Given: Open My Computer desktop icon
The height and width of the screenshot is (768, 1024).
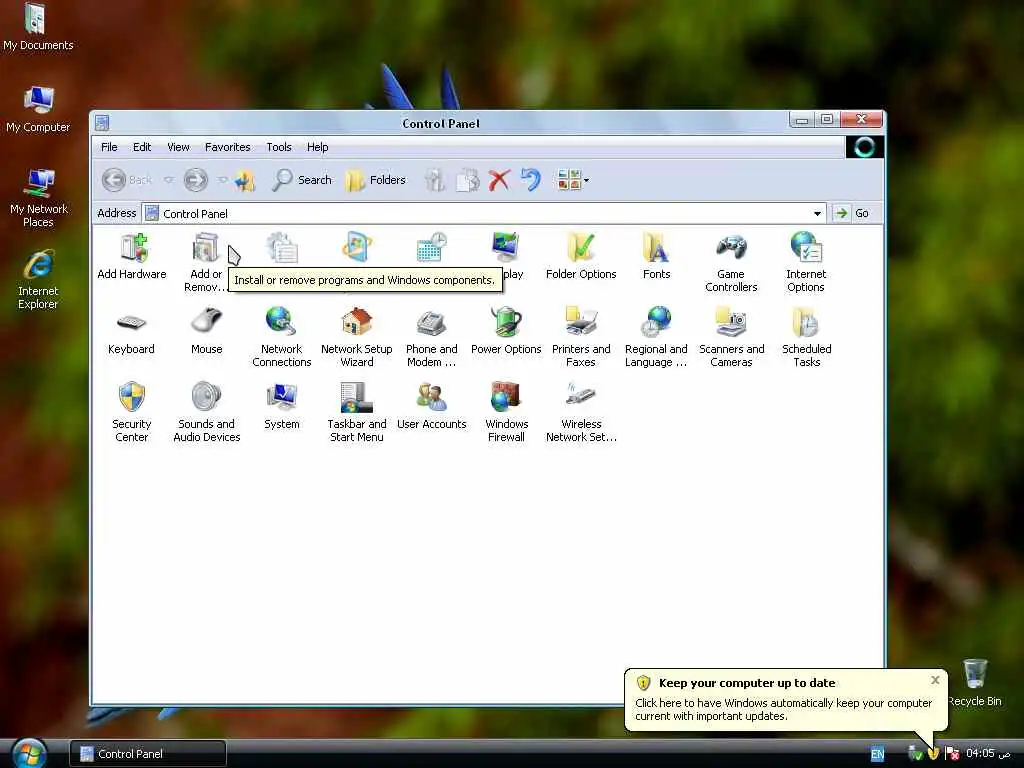Looking at the screenshot, I should point(38,109).
